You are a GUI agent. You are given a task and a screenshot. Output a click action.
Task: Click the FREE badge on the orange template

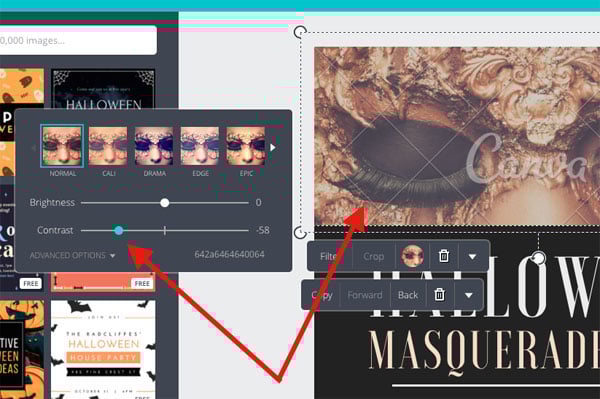[142, 283]
